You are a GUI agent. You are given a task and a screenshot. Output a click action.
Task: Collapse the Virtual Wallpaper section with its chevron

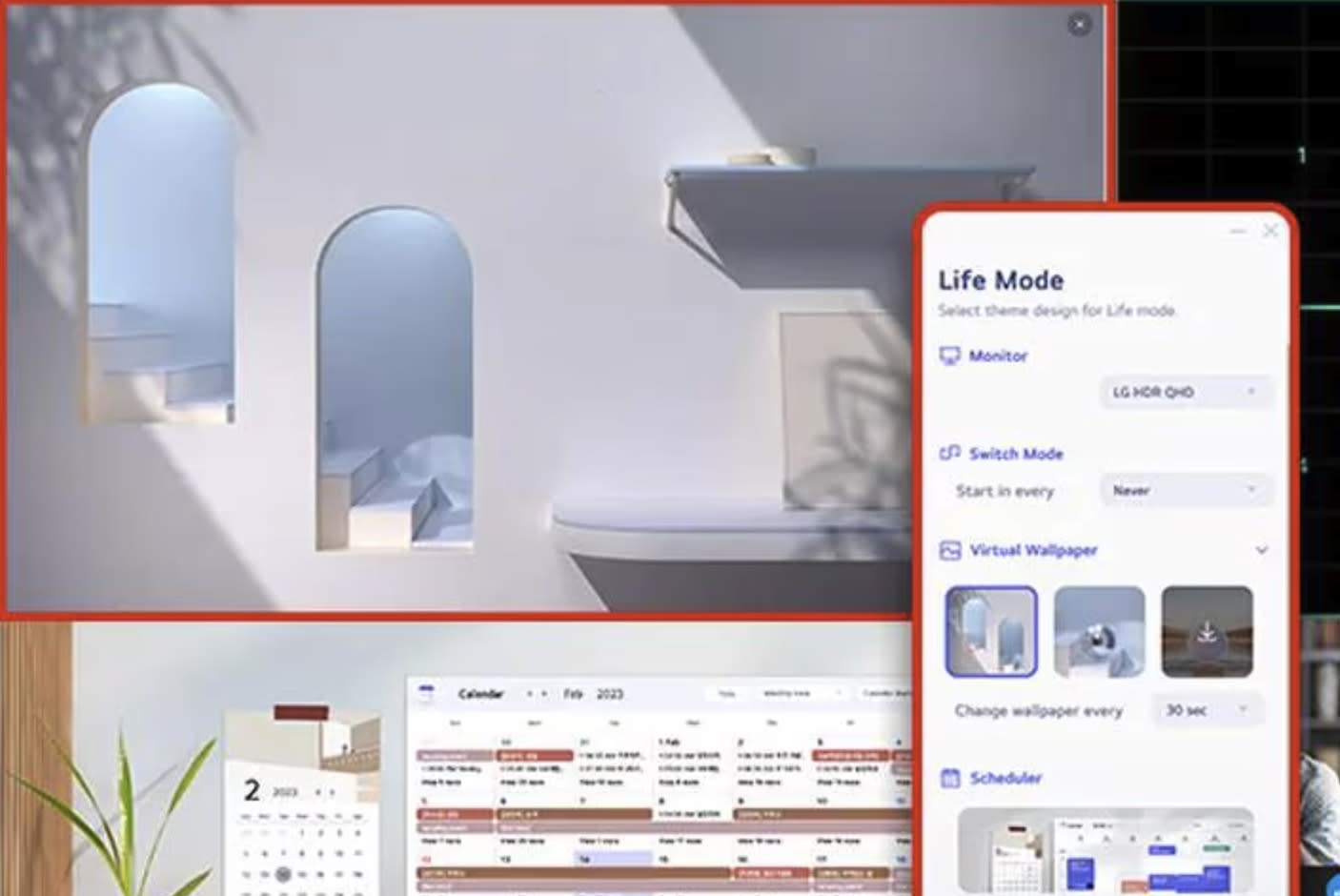click(x=1262, y=551)
